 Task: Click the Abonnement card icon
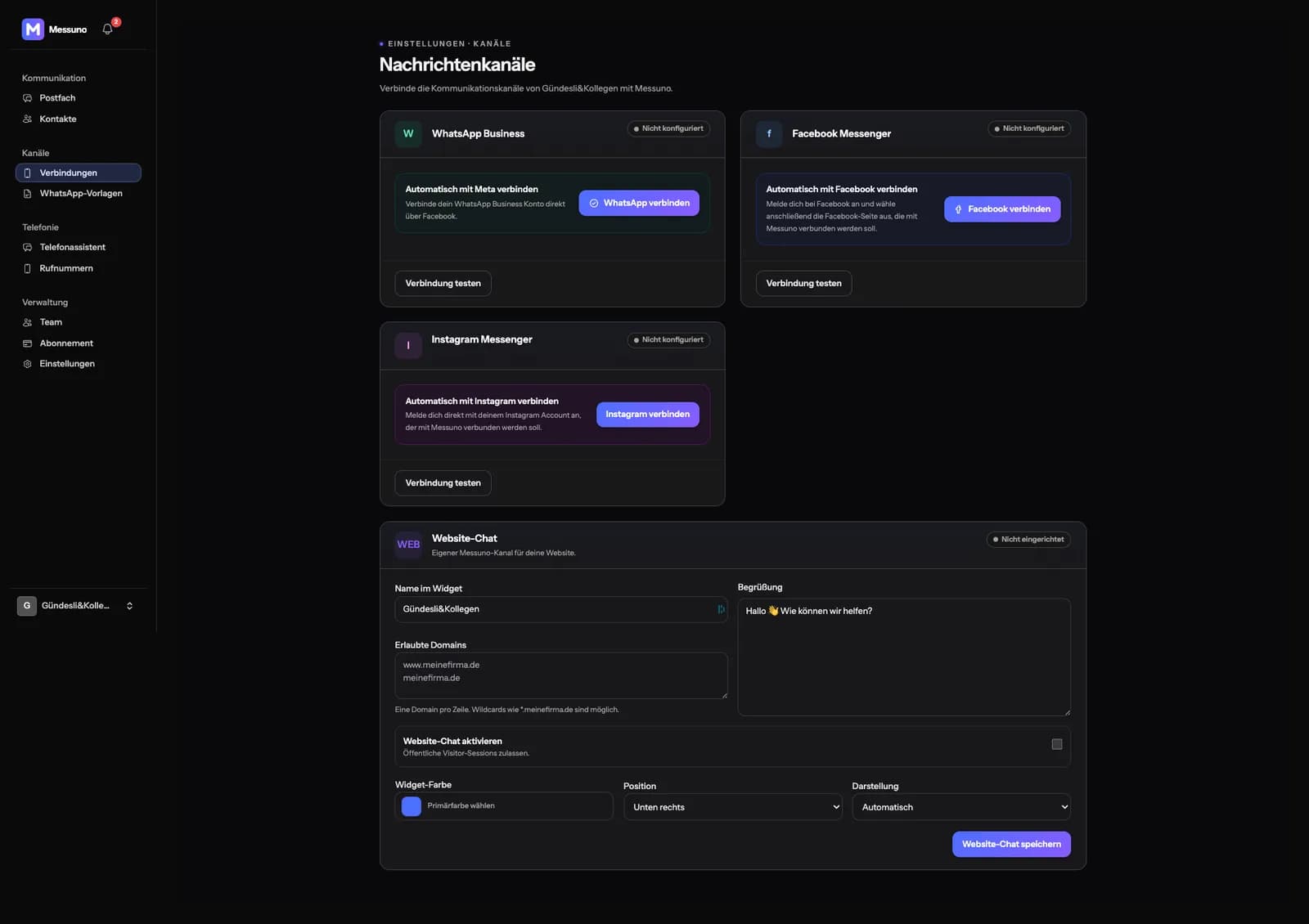(28, 343)
